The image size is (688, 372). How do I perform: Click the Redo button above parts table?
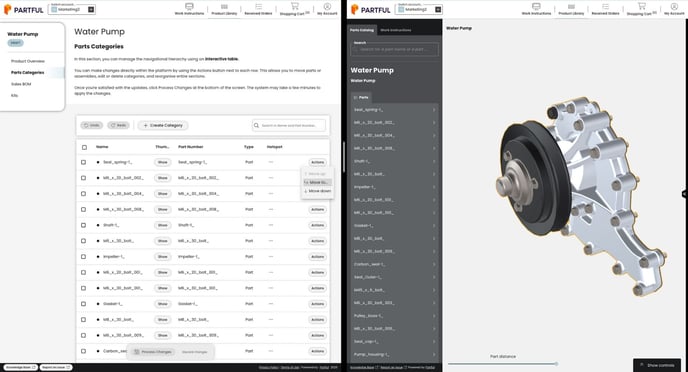(118, 125)
